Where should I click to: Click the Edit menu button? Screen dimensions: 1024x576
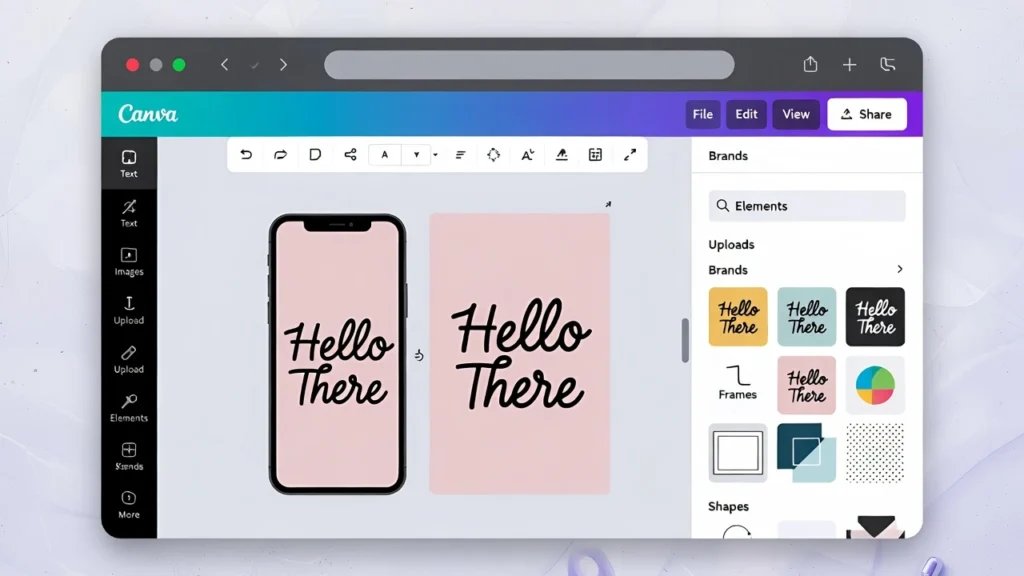point(746,114)
